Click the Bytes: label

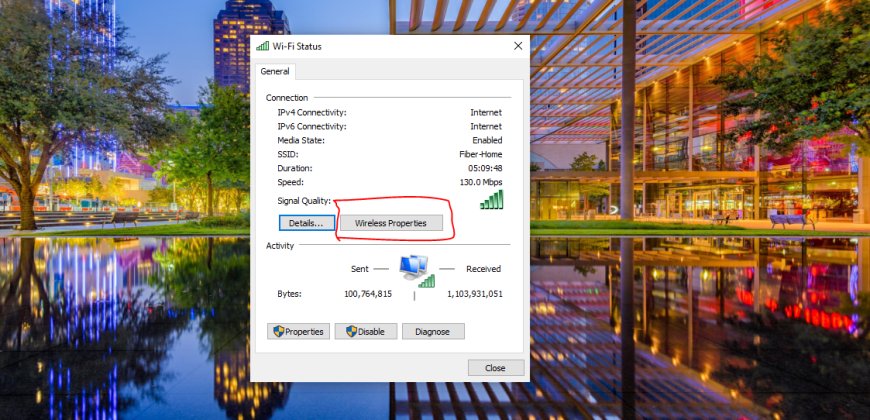[x=290, y=294]
